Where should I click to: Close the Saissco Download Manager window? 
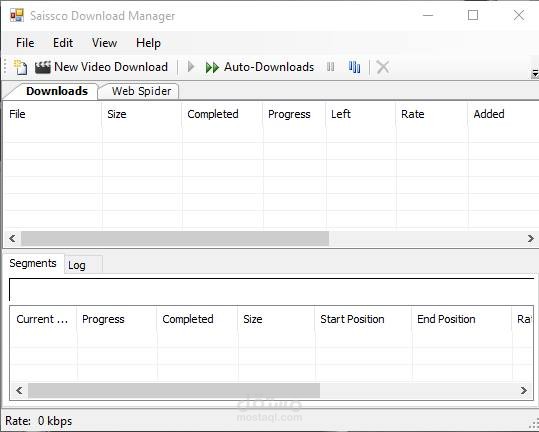[x=519, y=15]
